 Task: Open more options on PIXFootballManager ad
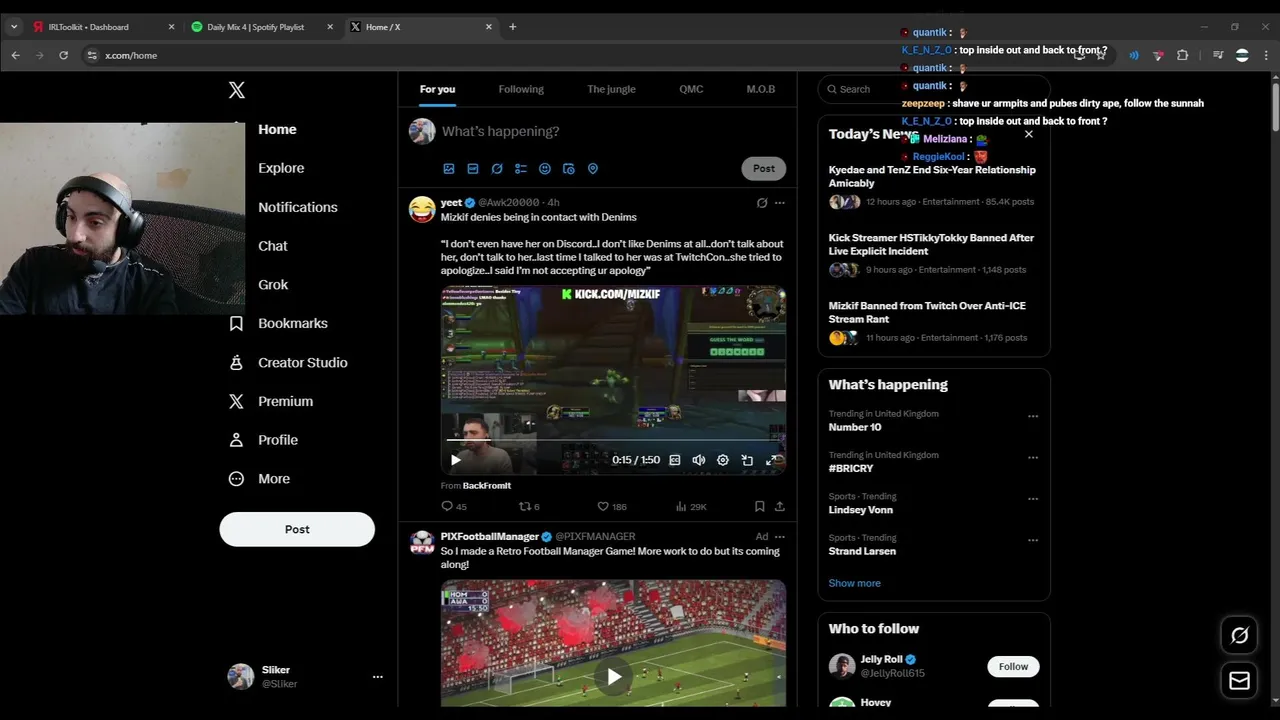(780, 537)
